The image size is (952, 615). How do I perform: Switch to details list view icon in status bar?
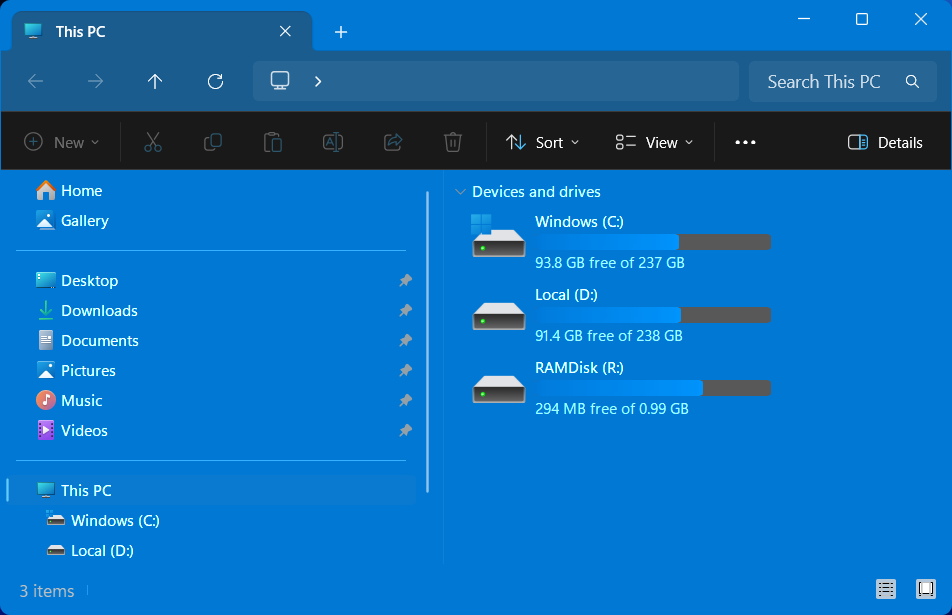[886, 589]
